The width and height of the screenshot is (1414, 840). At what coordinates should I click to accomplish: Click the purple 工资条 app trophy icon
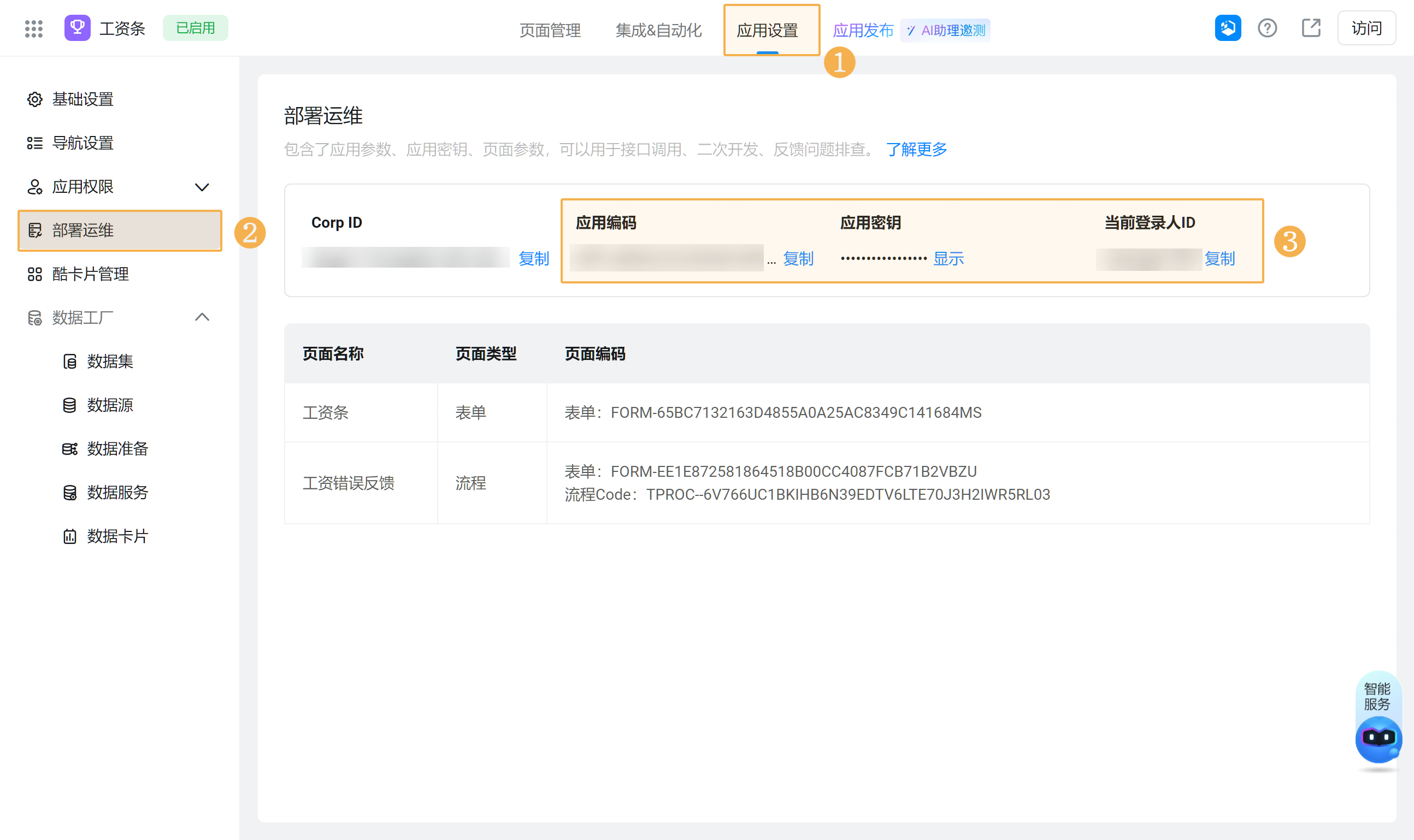tap(77, 28)
